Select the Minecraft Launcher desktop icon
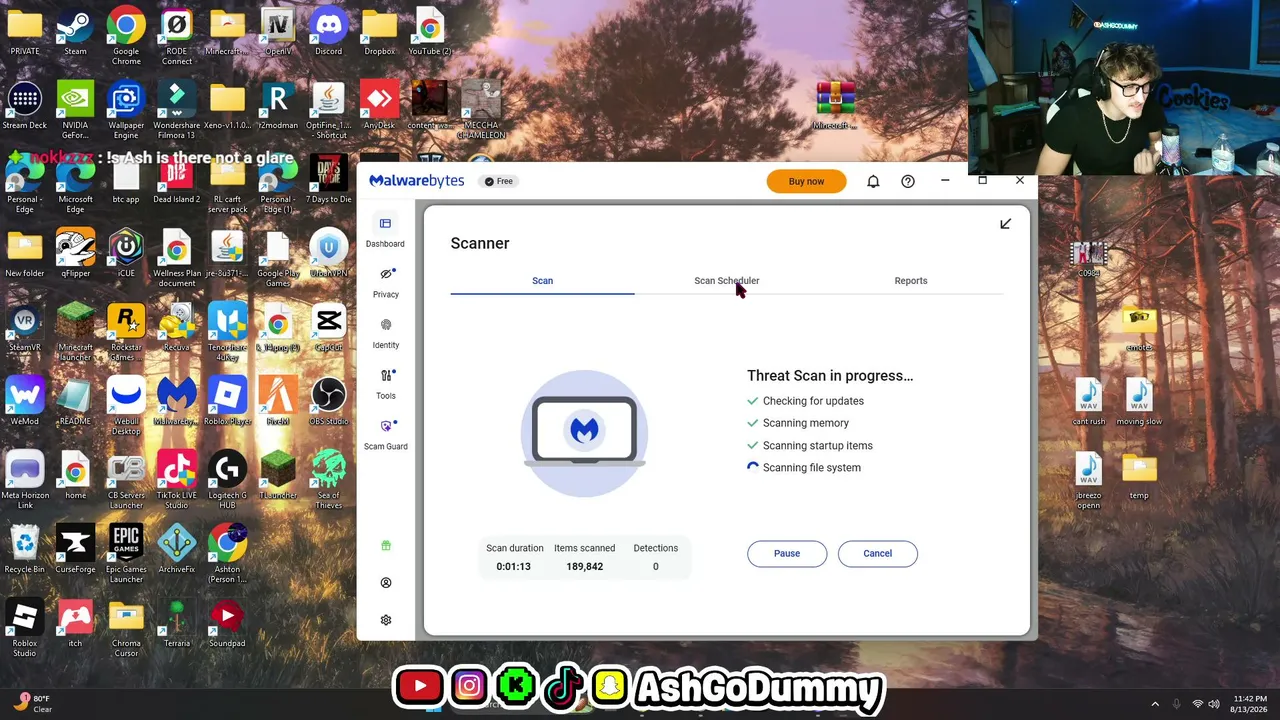1280x720 pixels. [x=75, y=333]
